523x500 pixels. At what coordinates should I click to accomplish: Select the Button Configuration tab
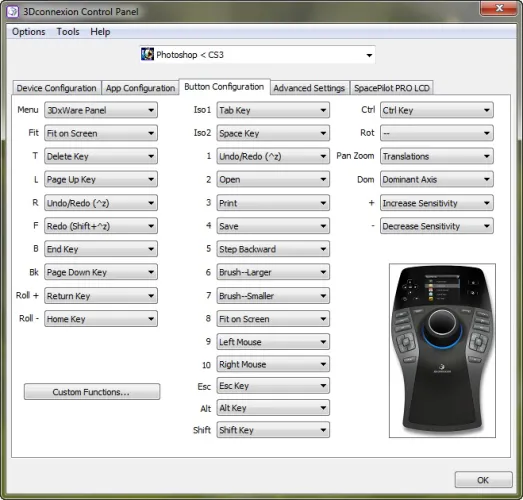224,87
